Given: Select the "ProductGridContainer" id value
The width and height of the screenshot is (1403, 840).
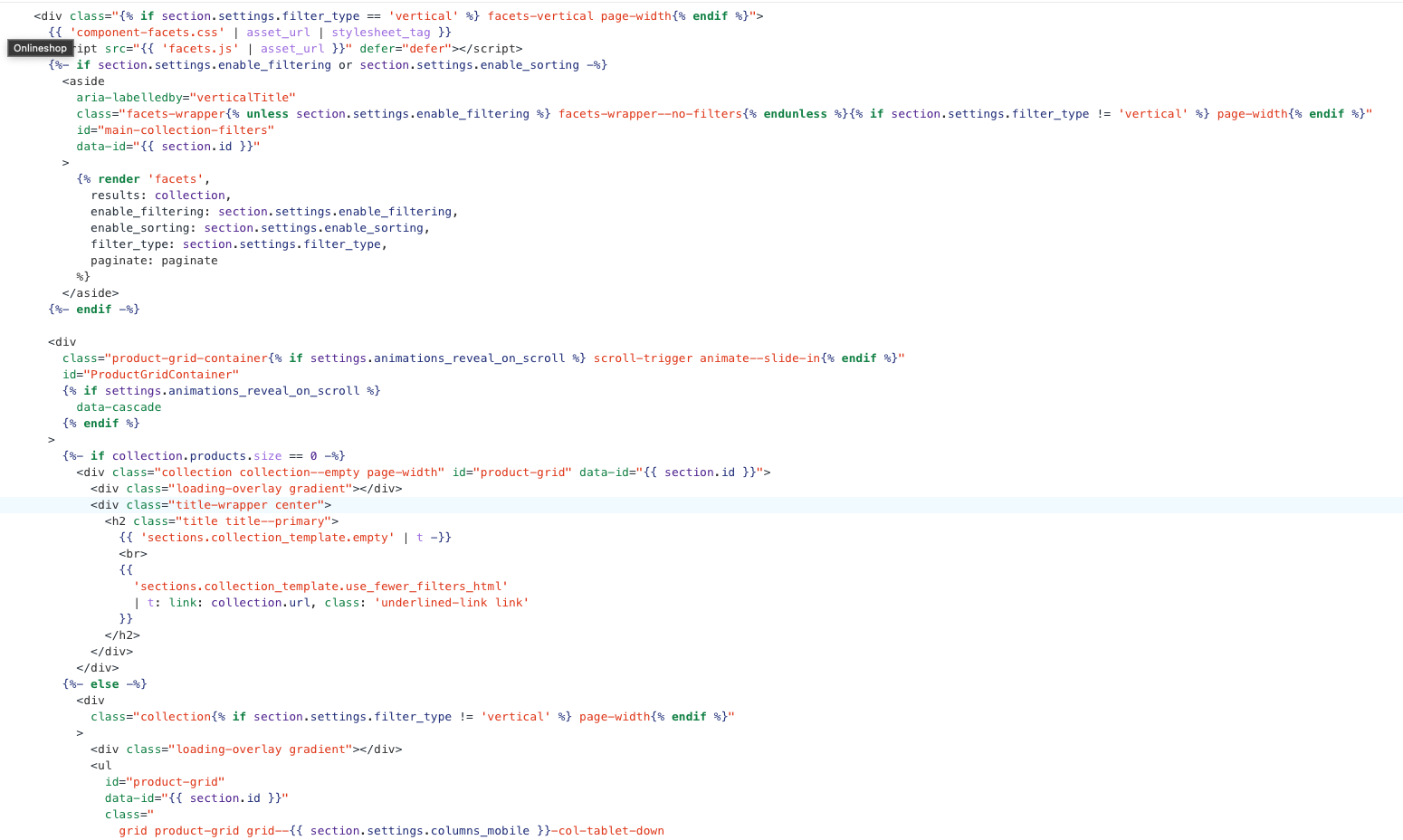Looking at the screenshot, I should (161, 375).
